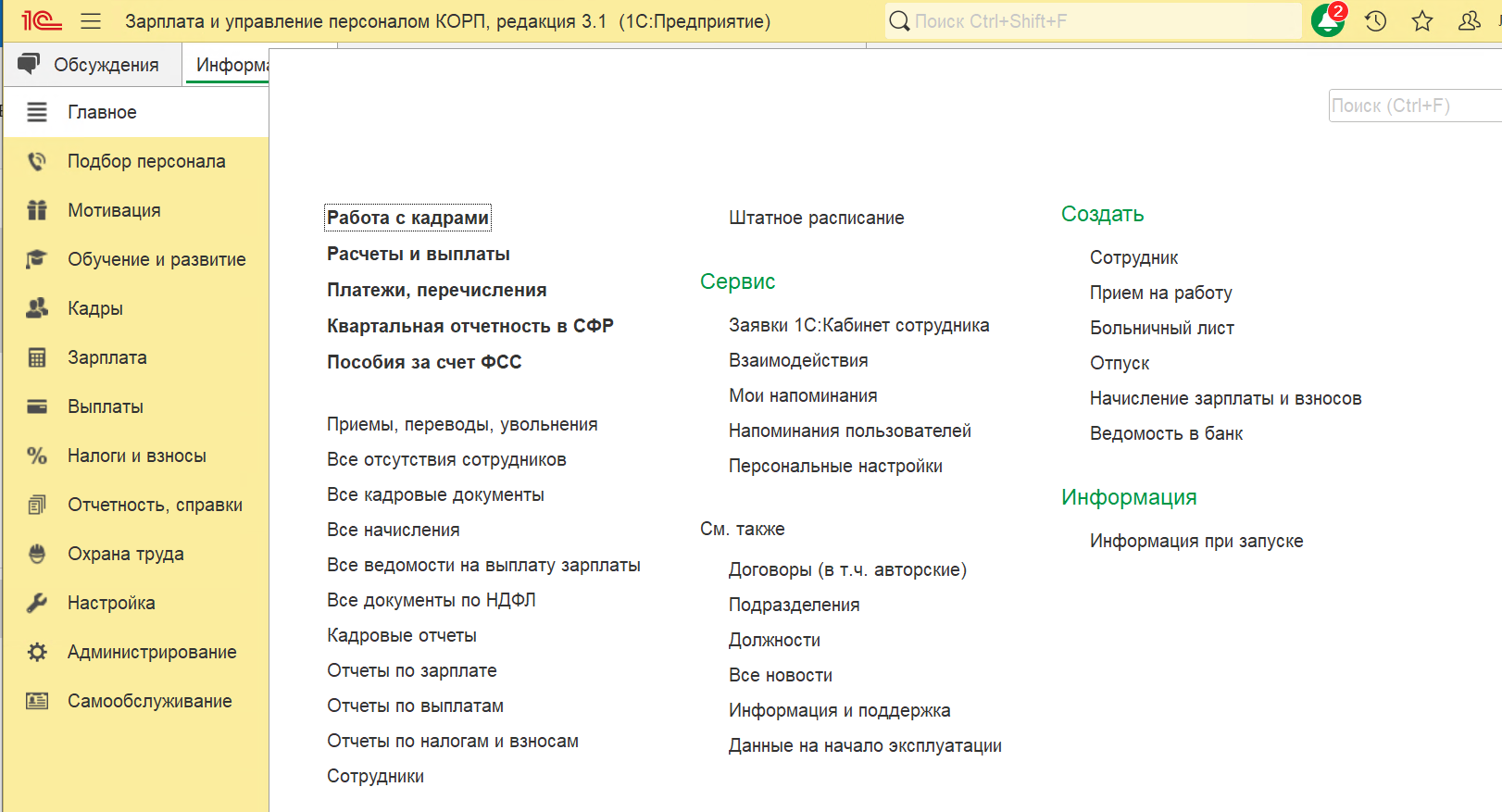Click the Зарплата calculator icon
This screenshot has width=1502, height=812.
[x=37, y=357]
